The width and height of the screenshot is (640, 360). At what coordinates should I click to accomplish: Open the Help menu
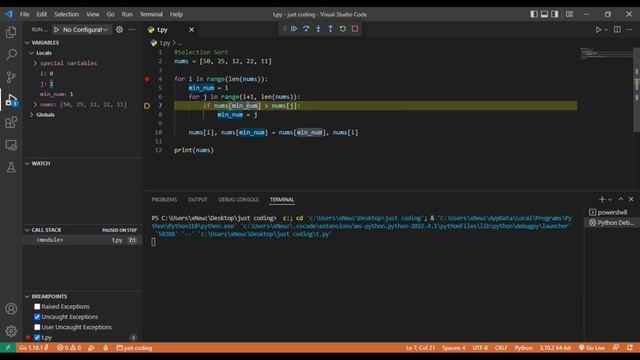pyautogui.click(x=176, y=14)
